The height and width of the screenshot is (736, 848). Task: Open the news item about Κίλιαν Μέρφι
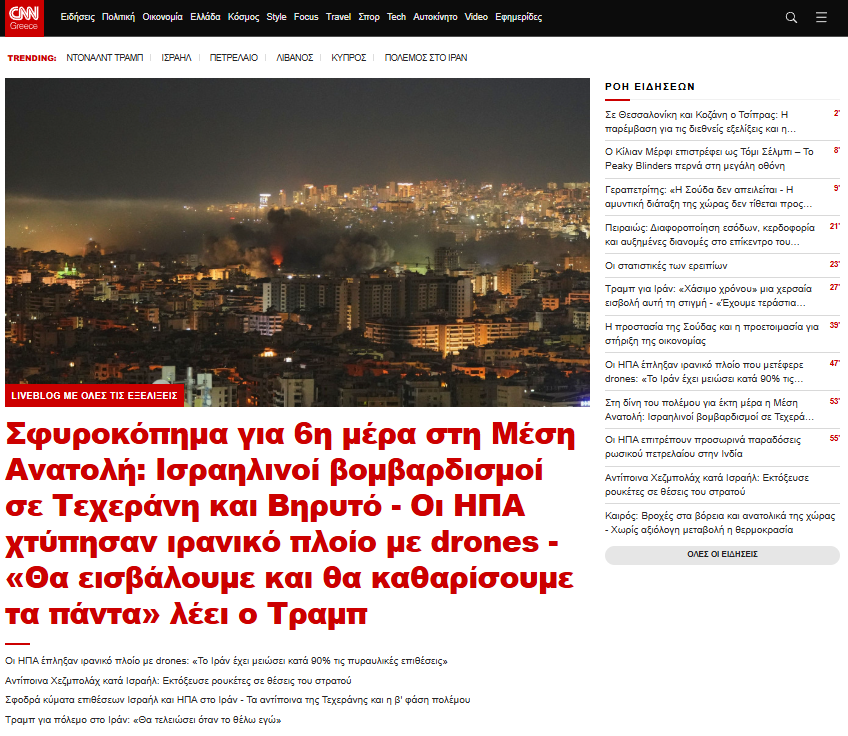pyautogui.click(x=709, y=158)
